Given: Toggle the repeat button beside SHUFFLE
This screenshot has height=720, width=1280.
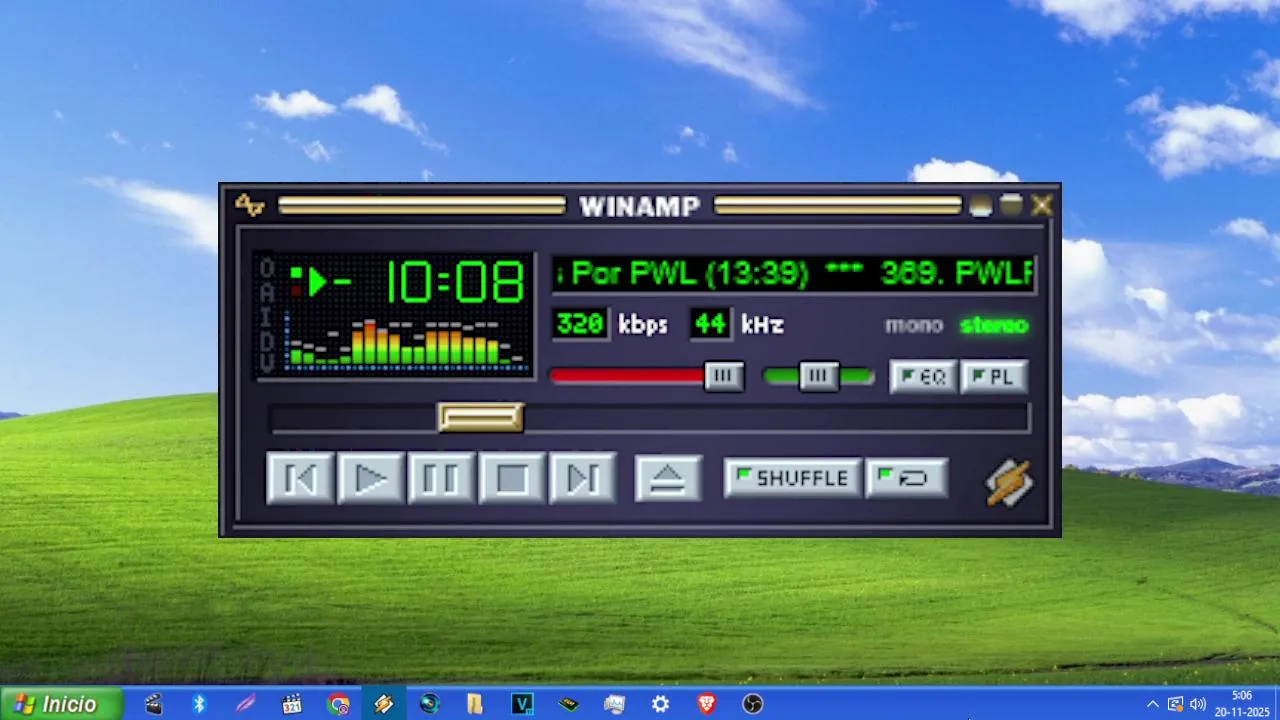Looking at the screenshot, I should [907, 478].
